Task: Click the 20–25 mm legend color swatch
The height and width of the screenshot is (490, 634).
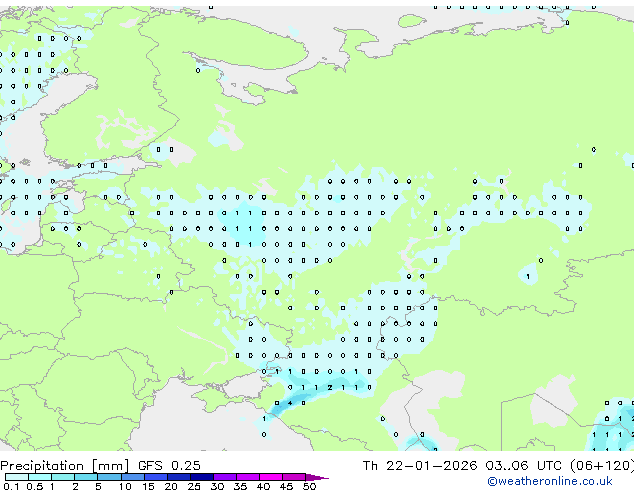Action: [x=178, y=477]
